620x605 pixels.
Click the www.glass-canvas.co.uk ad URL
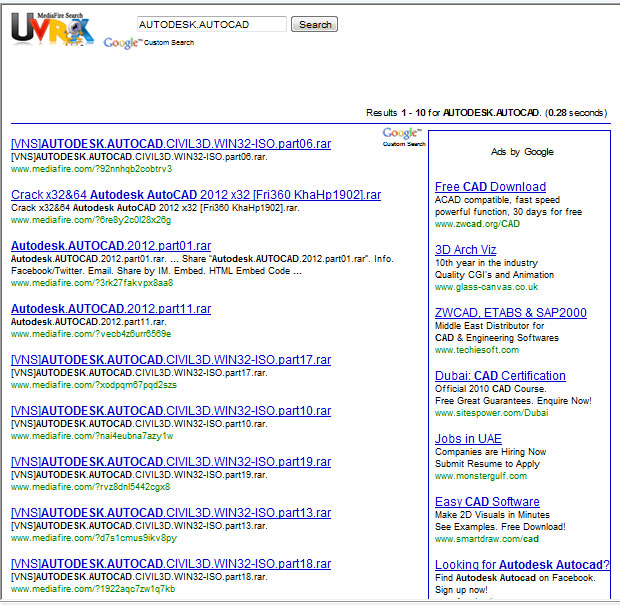click(x=486, y=287)
